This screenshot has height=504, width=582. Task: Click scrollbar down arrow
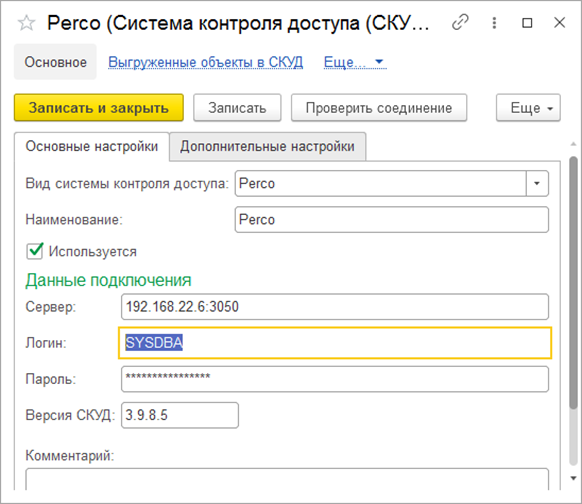click(x=573, y=478)
